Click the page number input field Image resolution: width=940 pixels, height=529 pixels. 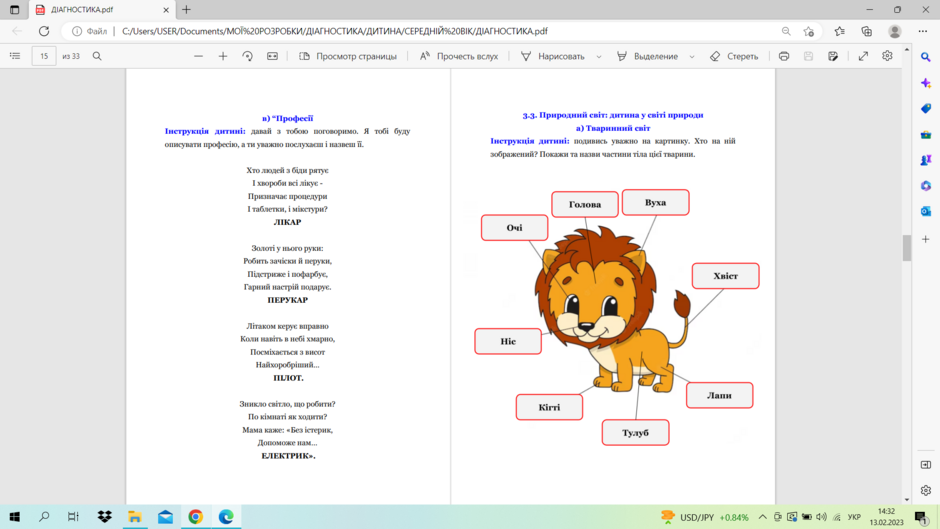pos(44,56)
